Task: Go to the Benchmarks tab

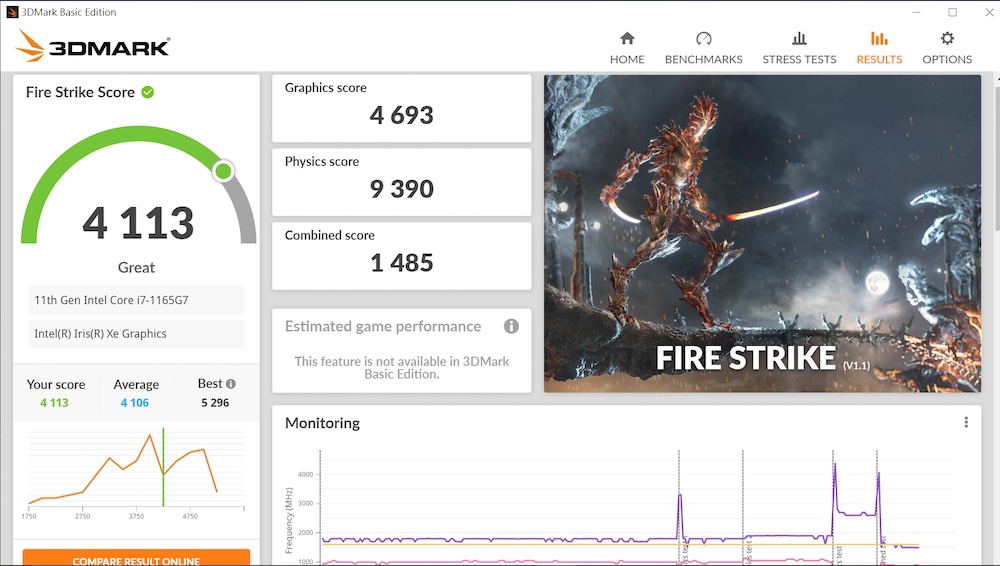Action: [x=703, y=48]
